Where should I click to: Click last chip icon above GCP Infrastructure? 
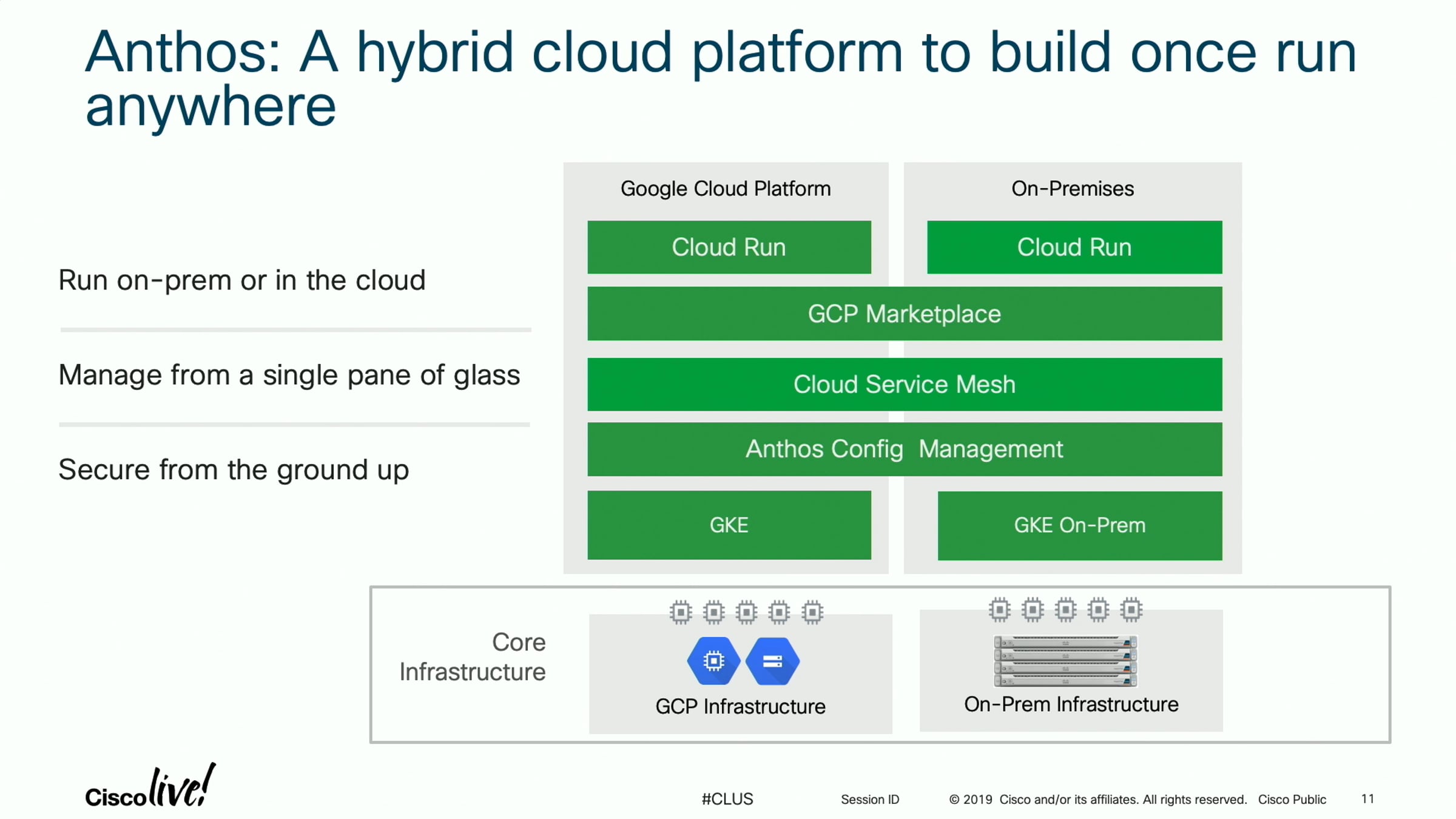(x=812, y=612)
